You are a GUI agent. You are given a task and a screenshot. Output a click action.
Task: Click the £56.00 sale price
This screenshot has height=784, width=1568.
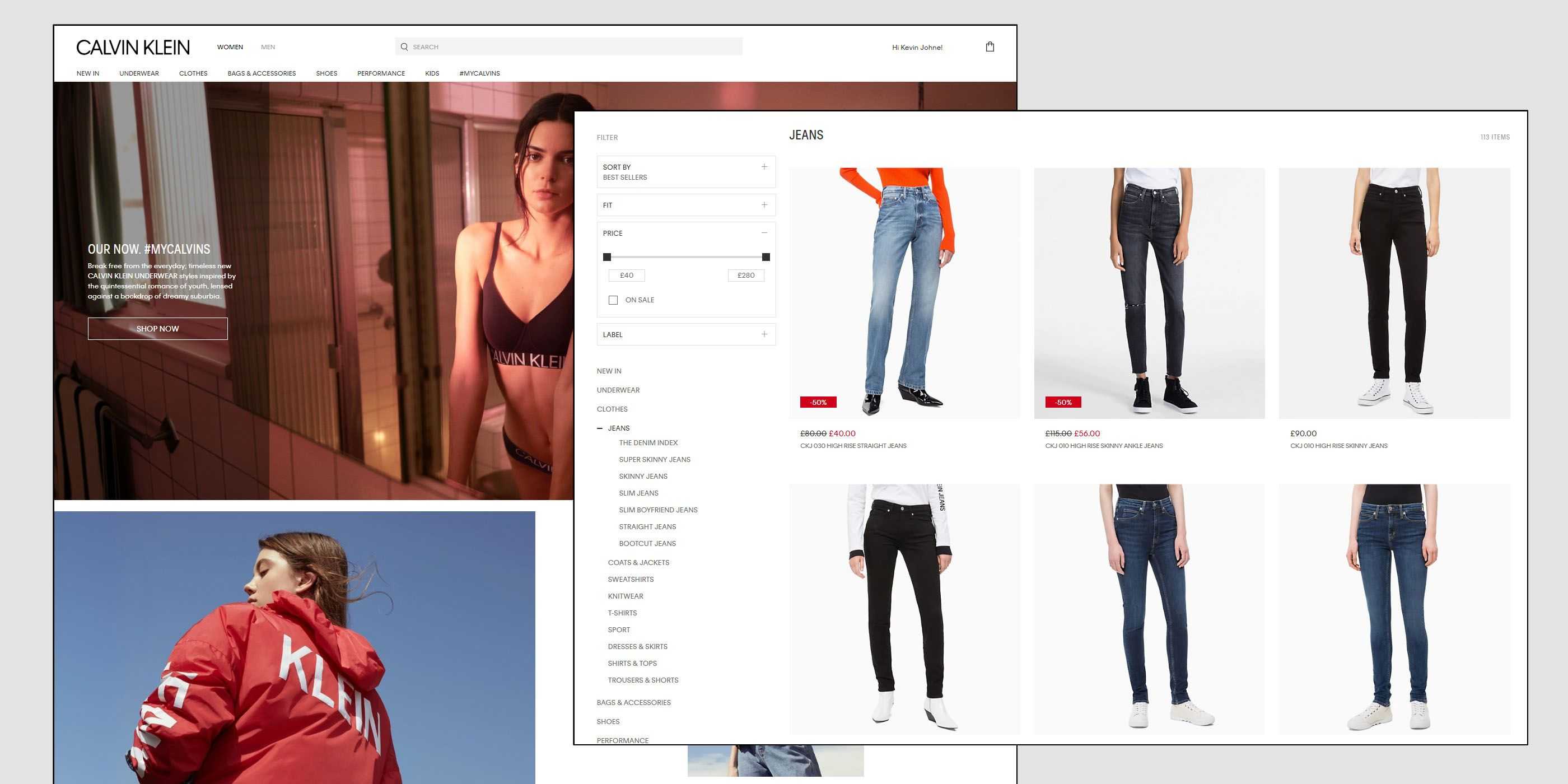tap(1086, 433)
